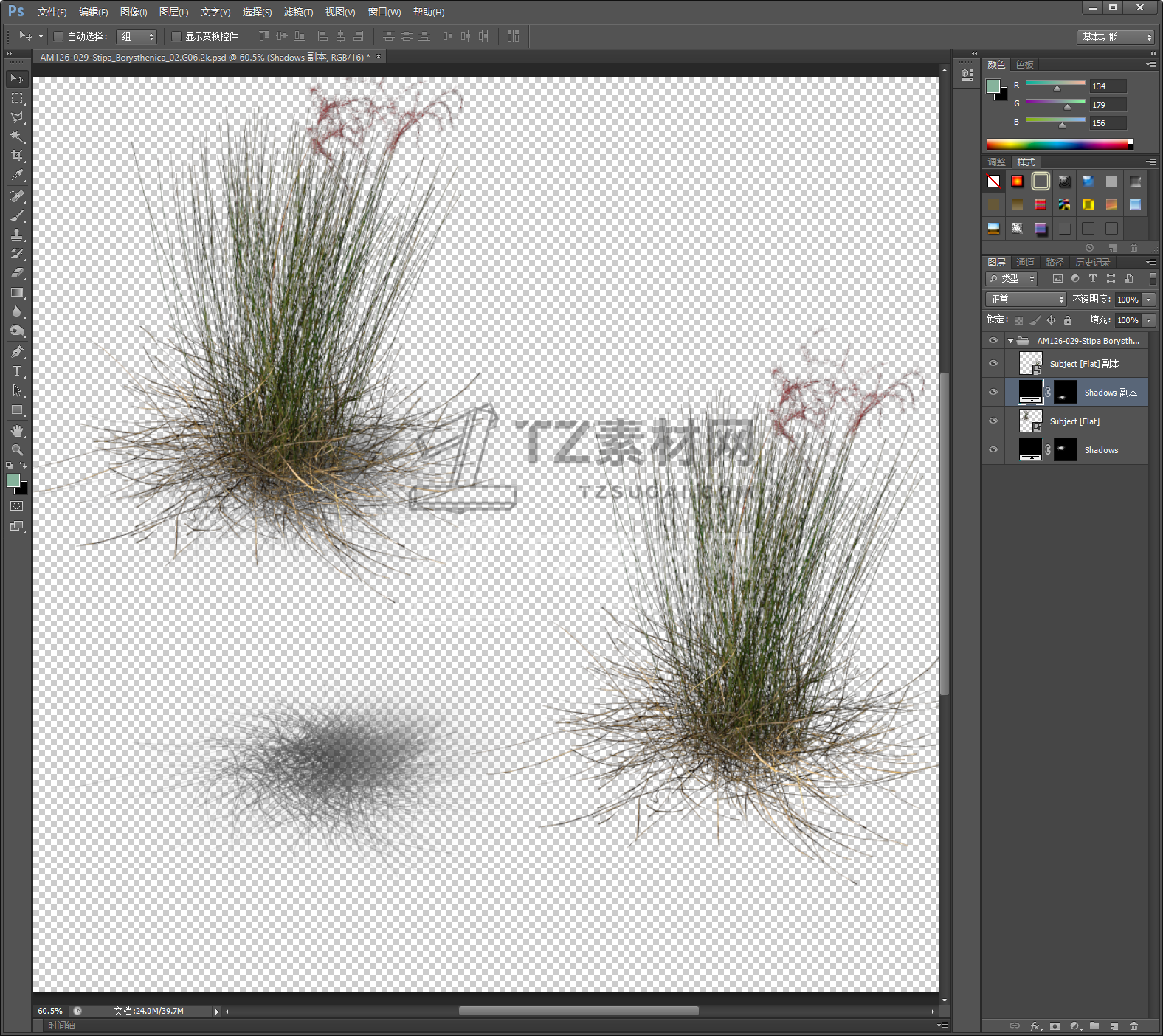Click the opacity 100% input field

tap(1127, 300)
